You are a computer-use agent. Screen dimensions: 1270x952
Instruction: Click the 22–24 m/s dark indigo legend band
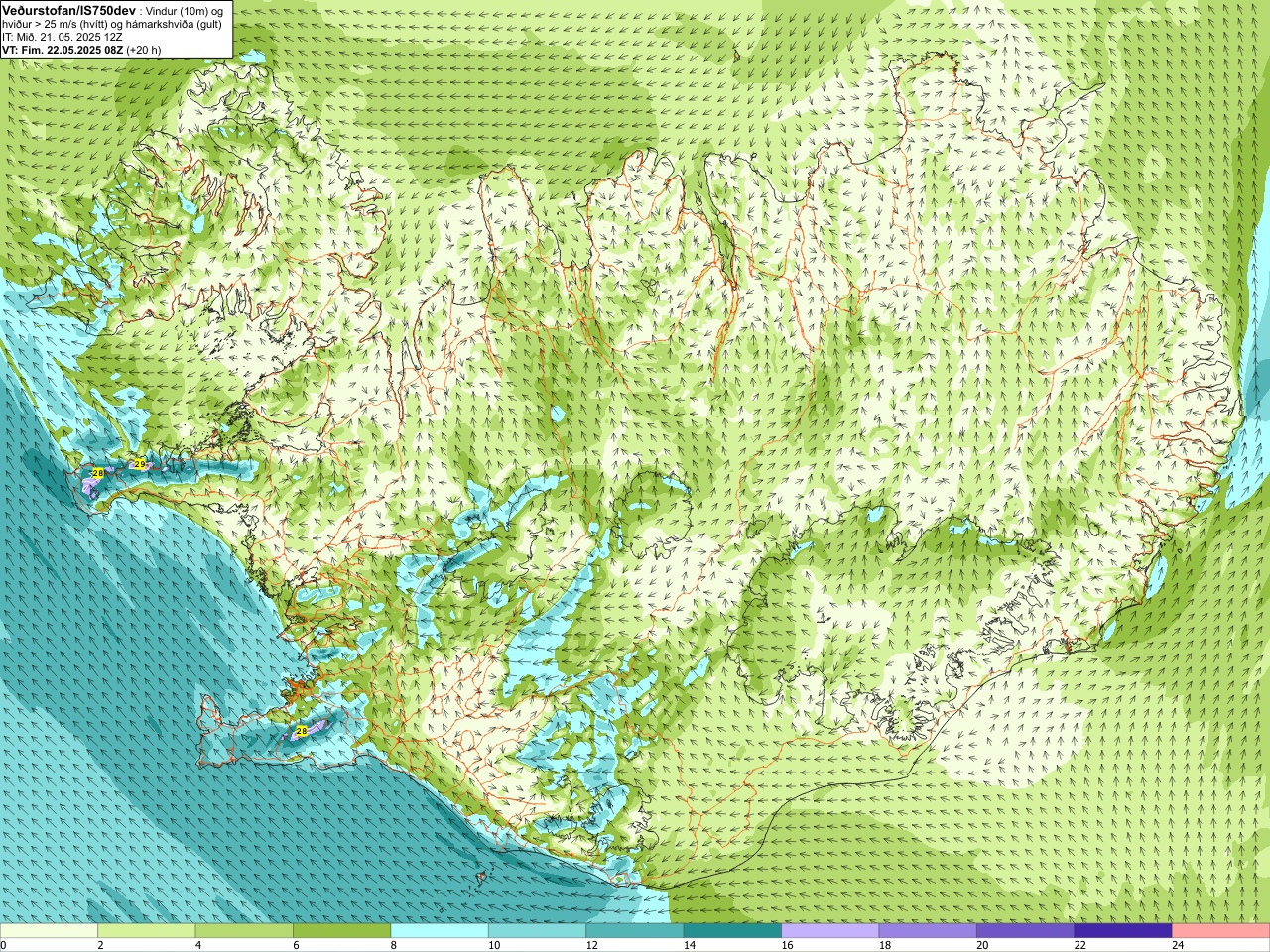1123,931
